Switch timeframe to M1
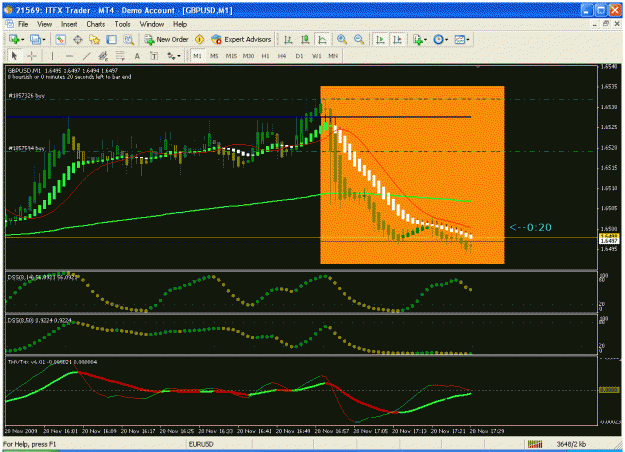This screenshot has width=625, height=452. 197,56
